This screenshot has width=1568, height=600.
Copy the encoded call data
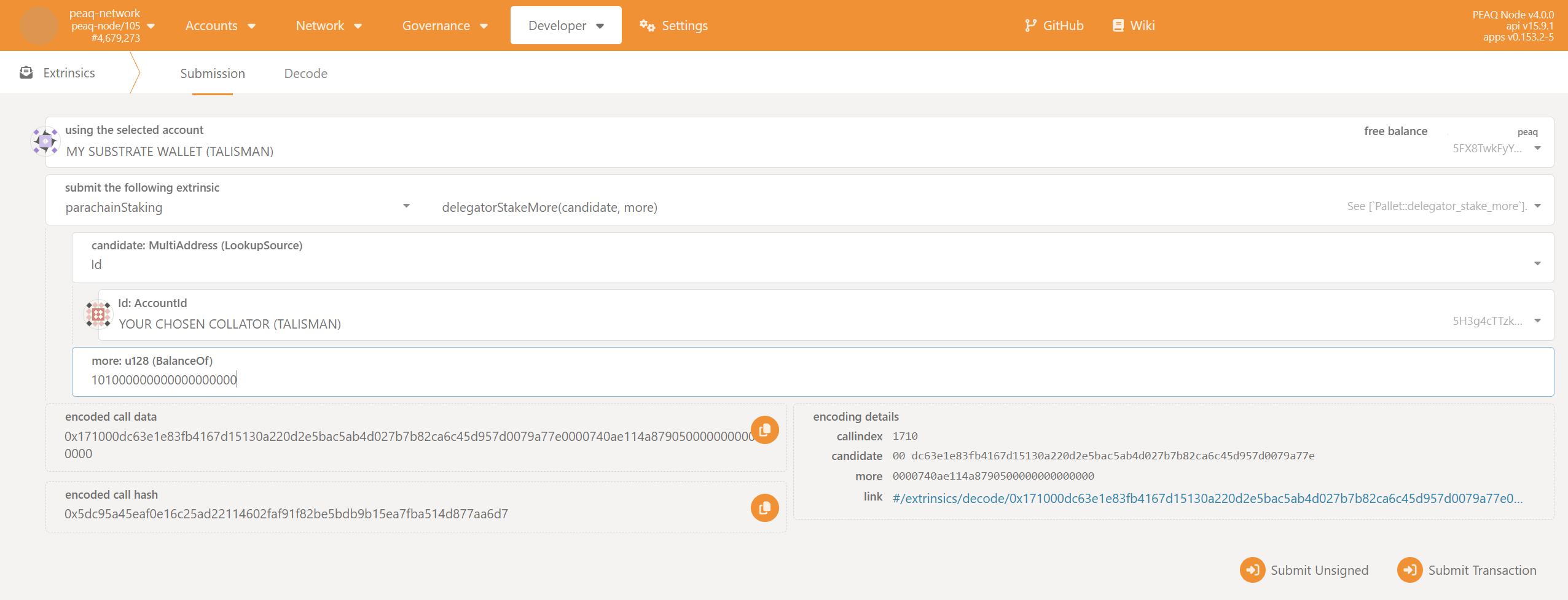tap(764, 430)
